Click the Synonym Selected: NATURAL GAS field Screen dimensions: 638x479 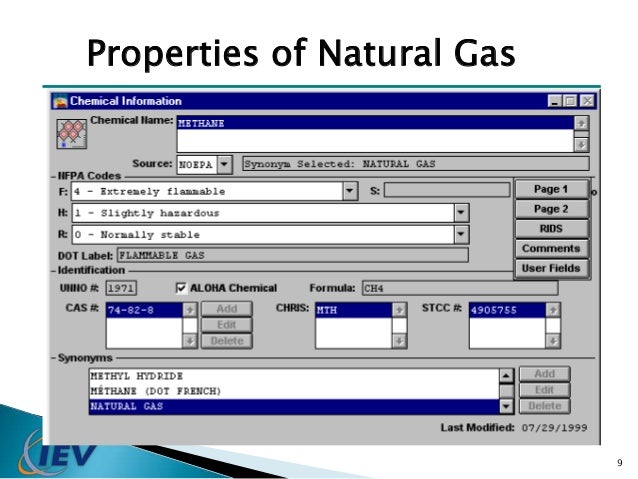416,164
